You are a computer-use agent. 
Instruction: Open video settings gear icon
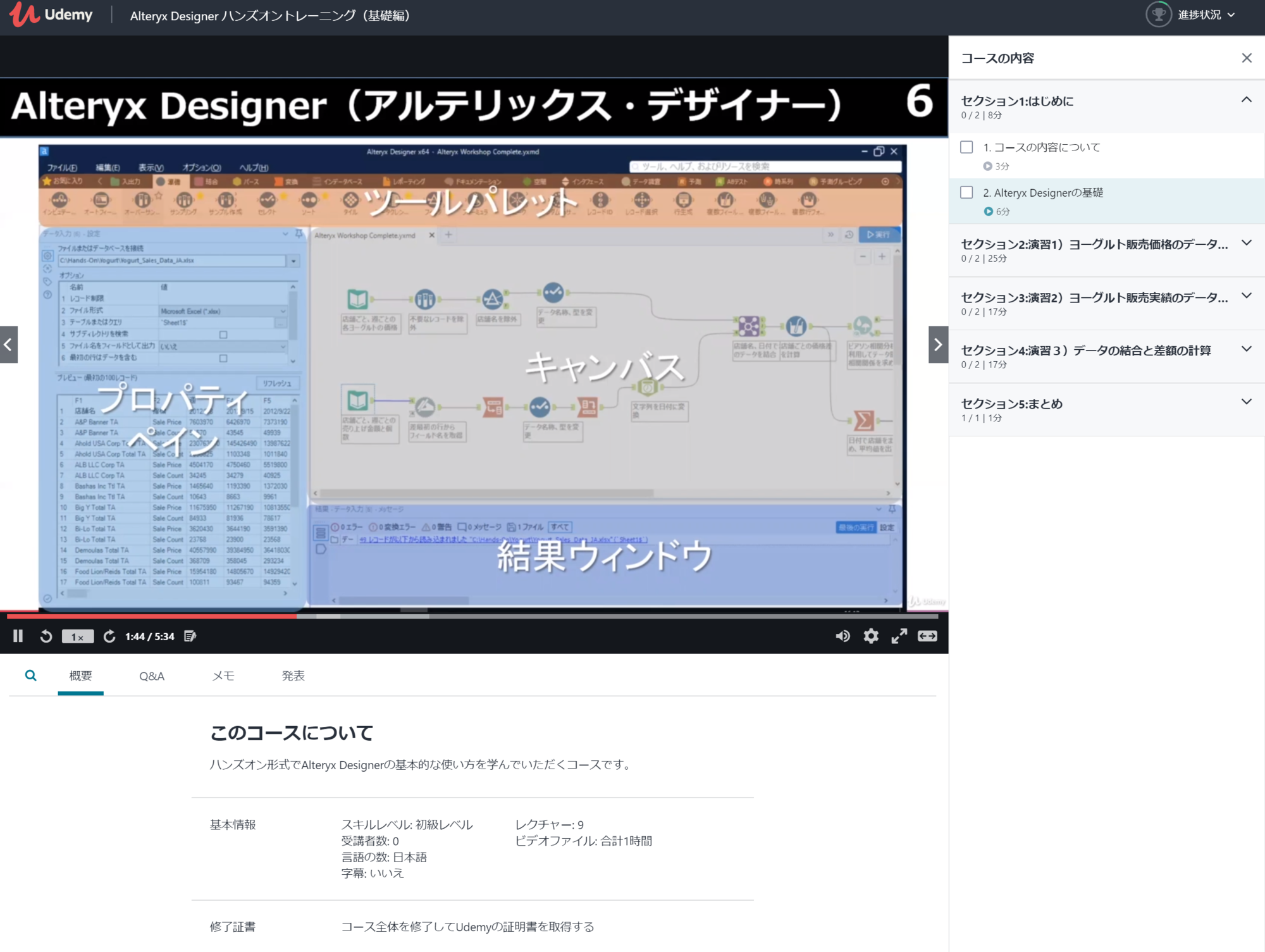point(871,636)
